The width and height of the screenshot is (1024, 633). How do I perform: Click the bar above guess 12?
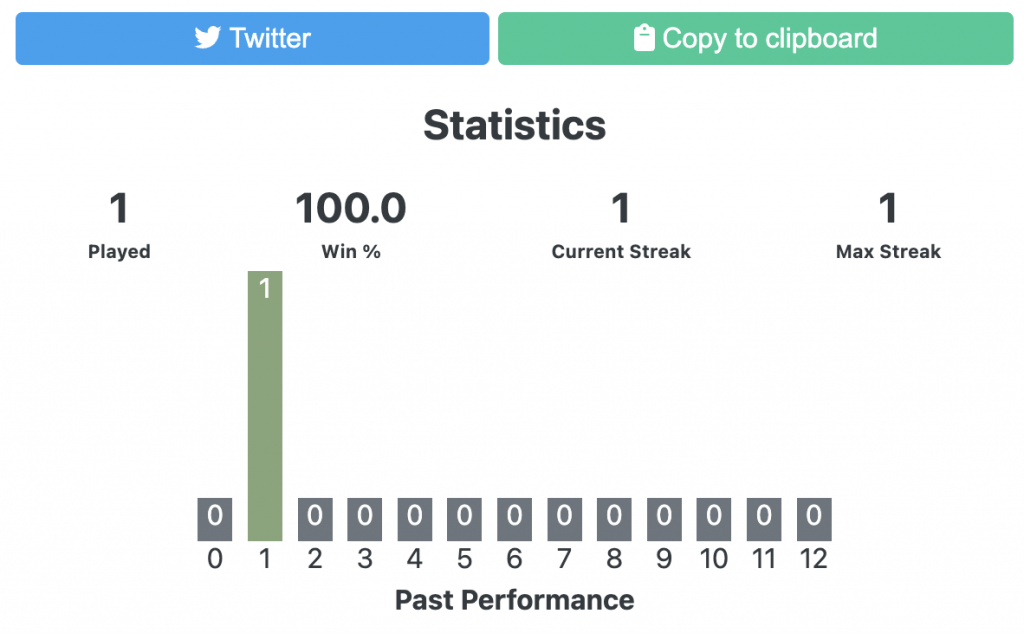tap(813, 518)
